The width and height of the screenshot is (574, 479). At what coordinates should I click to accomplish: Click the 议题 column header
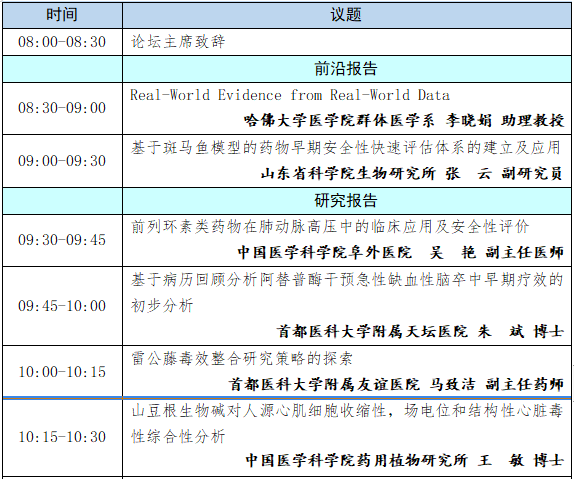click(x=346, y=15)
